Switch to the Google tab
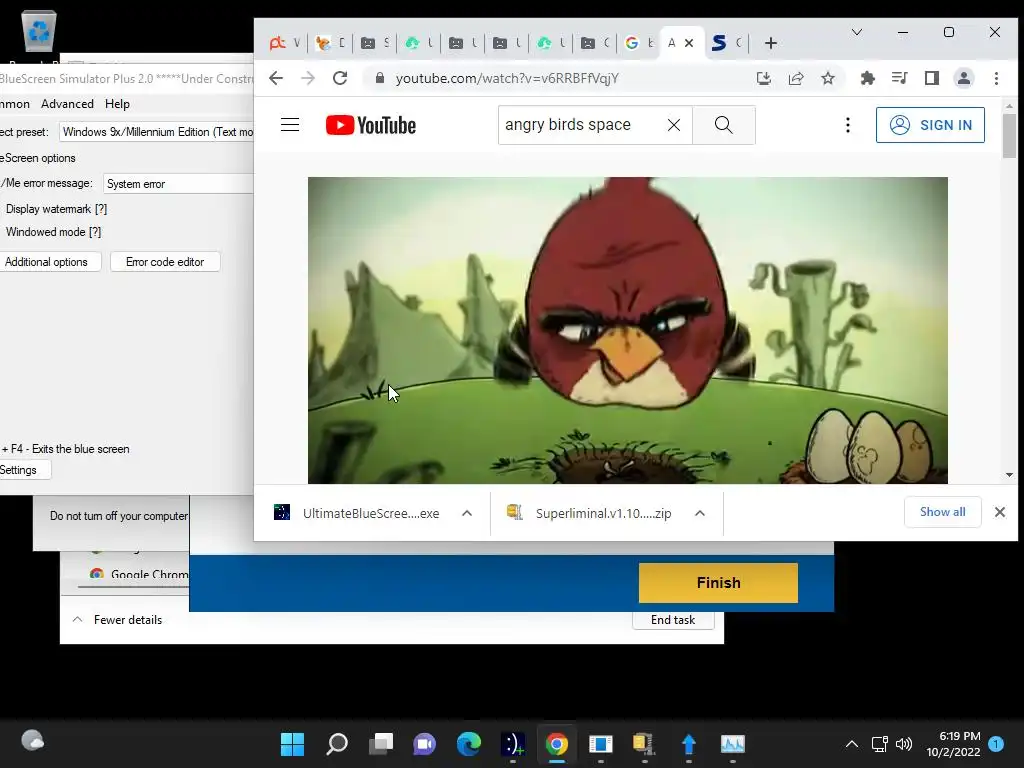Screen dimensions: 1024x768 pyautogui.click(x=639, y=43)
